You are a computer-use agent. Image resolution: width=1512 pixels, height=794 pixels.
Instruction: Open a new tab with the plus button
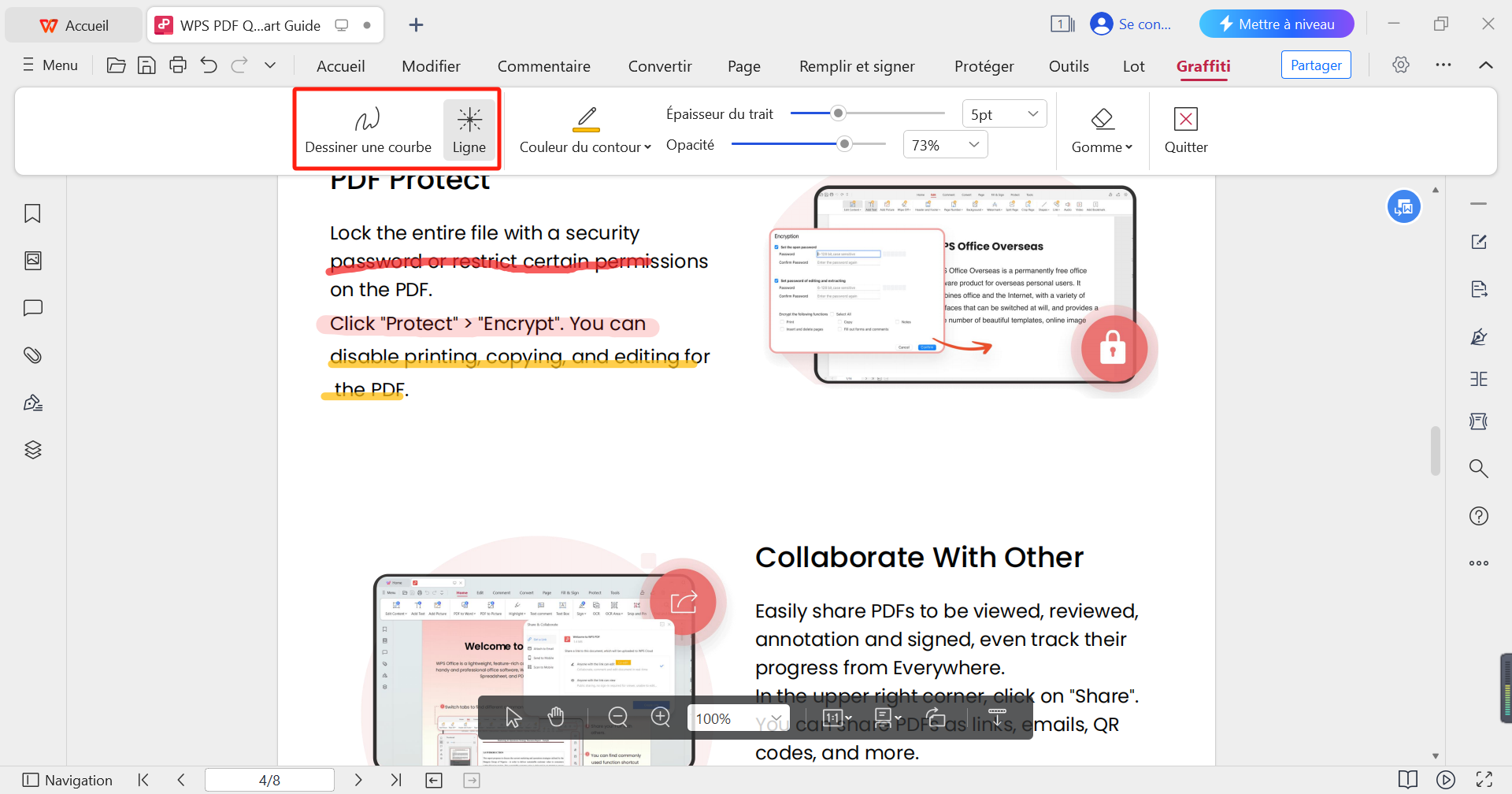point(417,25)
